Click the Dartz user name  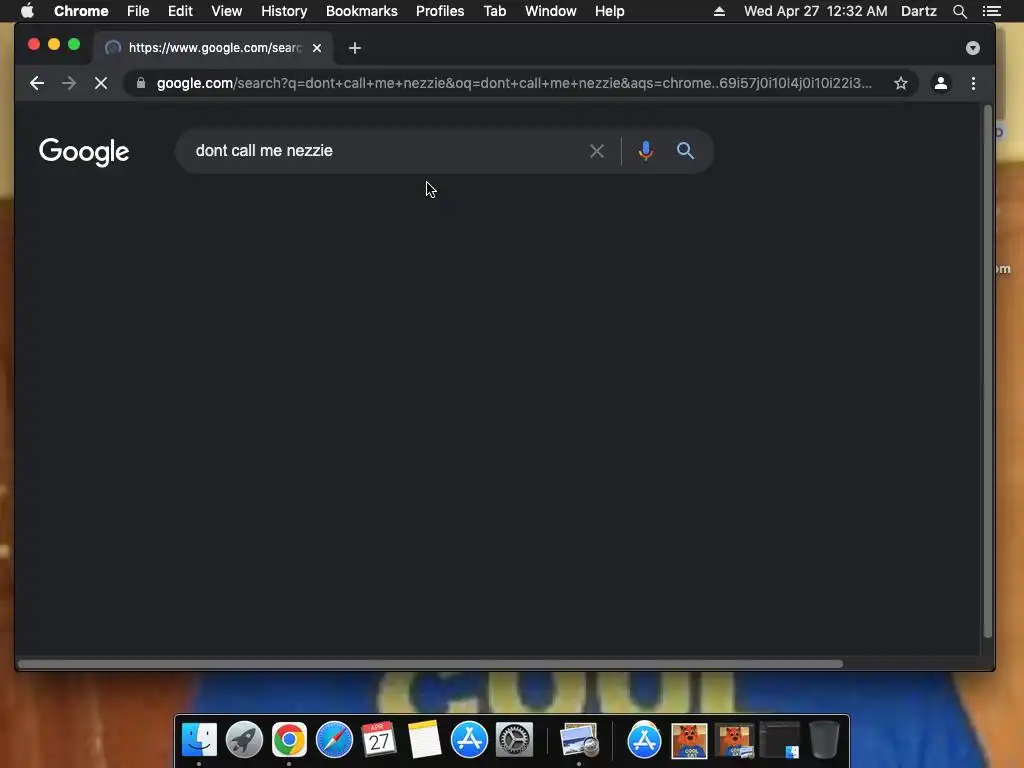(x=918, y=11)
